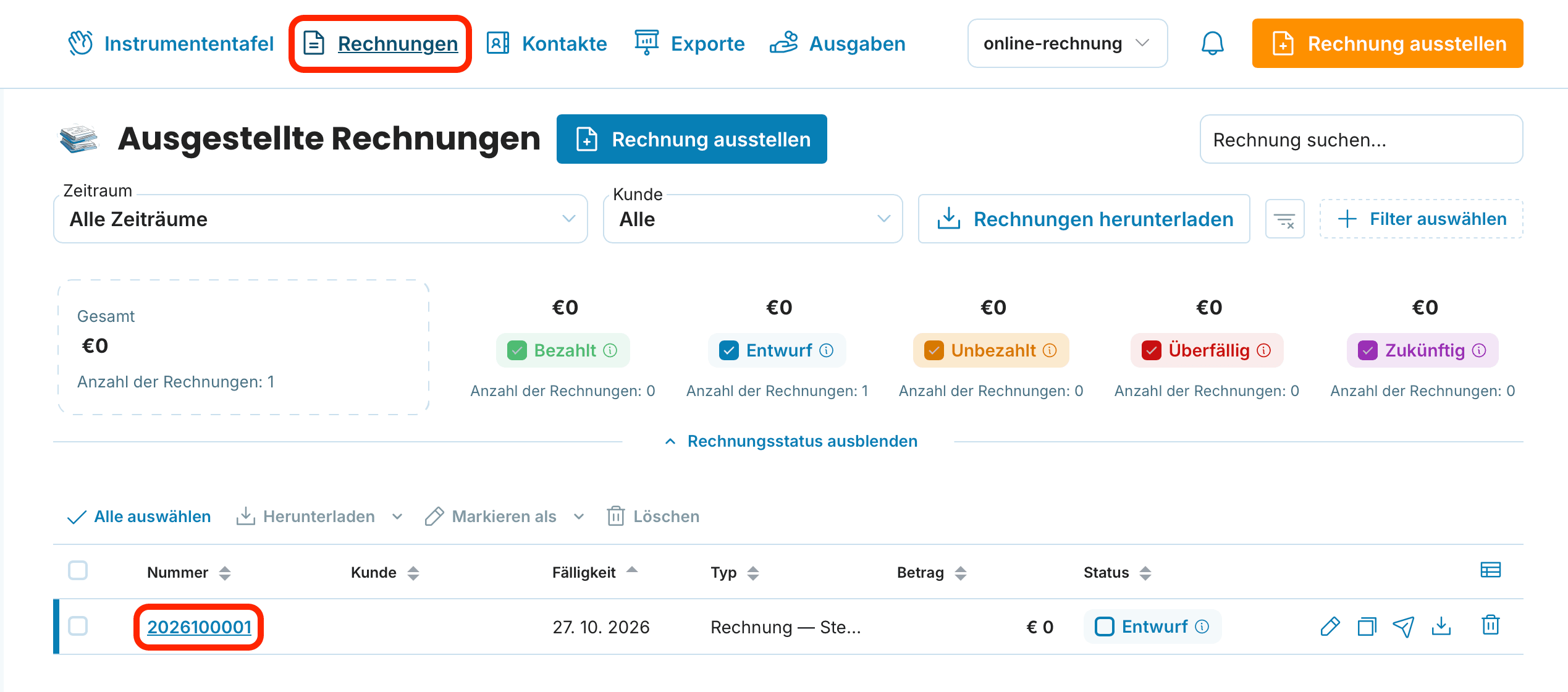Expand the Herunterladen bulk action menu

point(319,517)
